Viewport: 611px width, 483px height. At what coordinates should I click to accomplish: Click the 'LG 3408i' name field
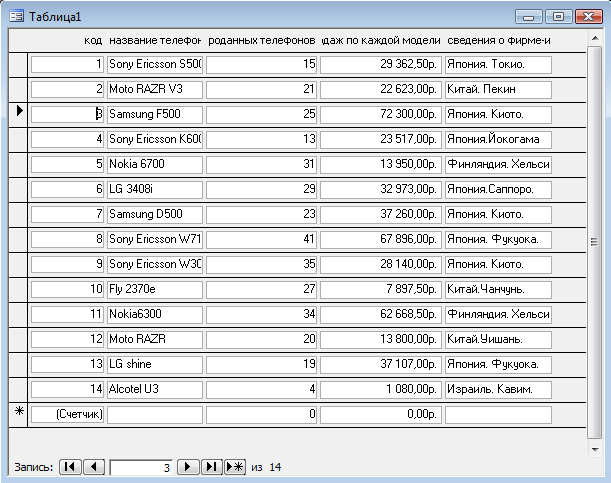[x=155, y=189]
